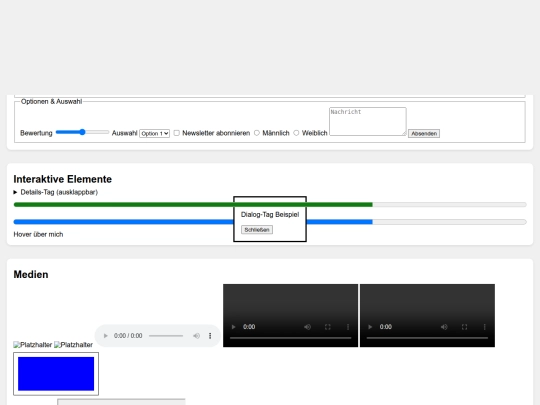Select the Männlich radio button

[257, 133]
